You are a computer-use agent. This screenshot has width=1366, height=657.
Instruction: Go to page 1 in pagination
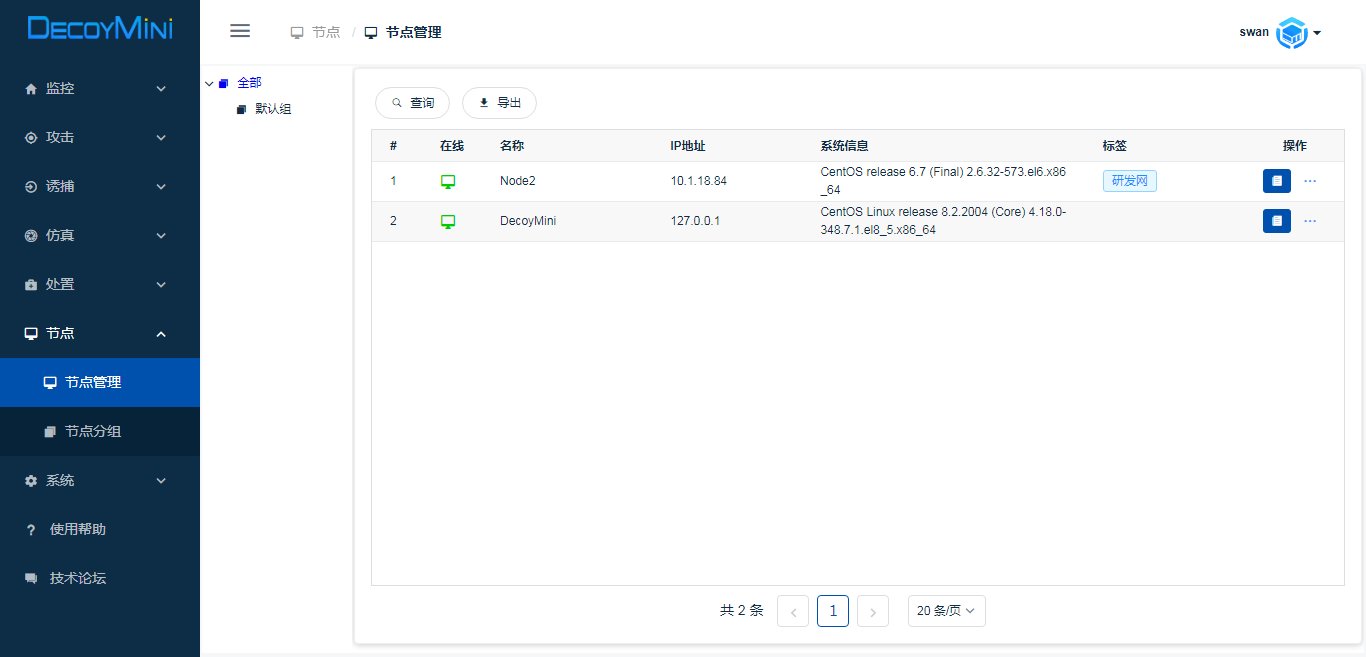pos(832,611)
